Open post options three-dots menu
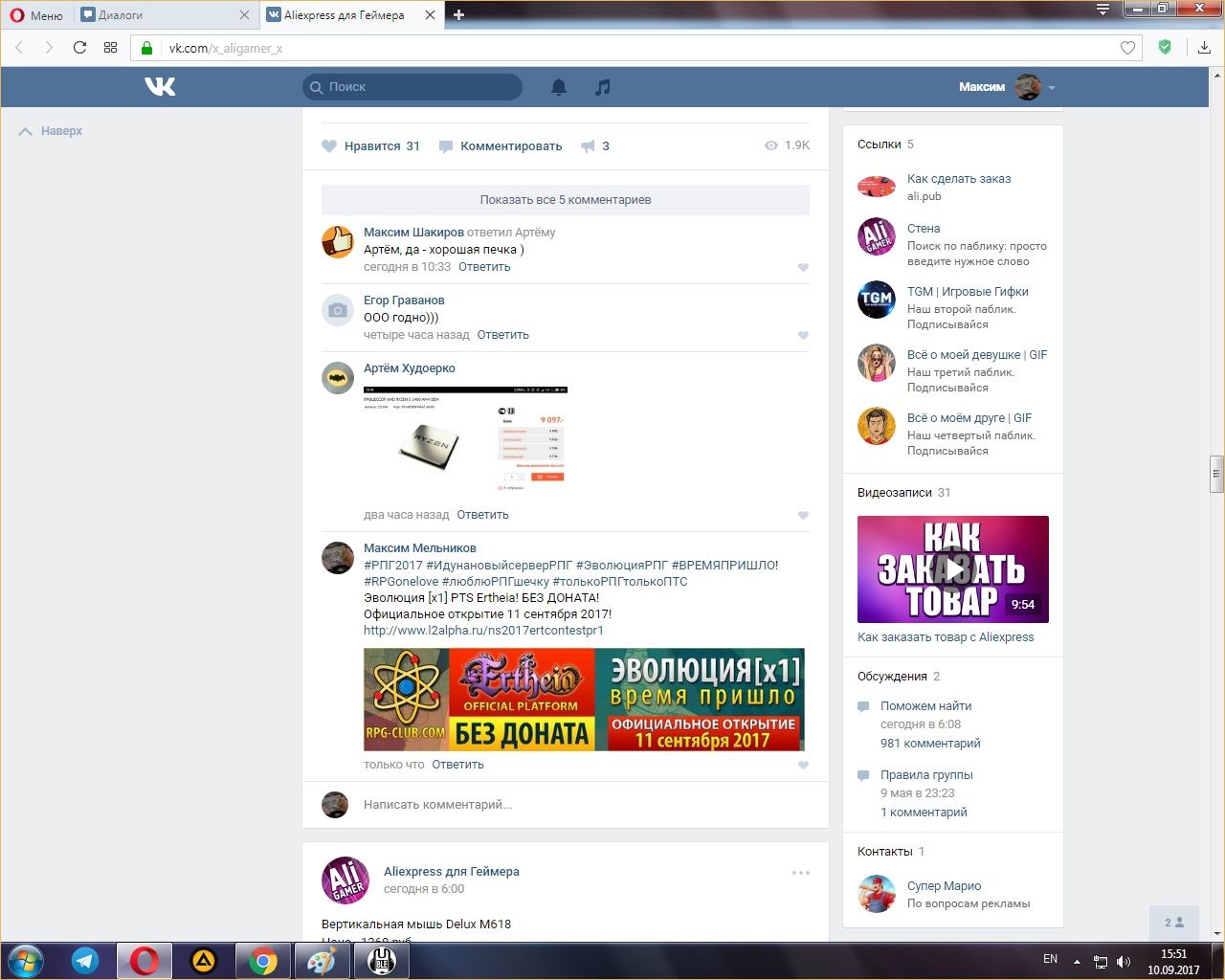This screenshot has width=1225, height=980. [x=801, y=873]
